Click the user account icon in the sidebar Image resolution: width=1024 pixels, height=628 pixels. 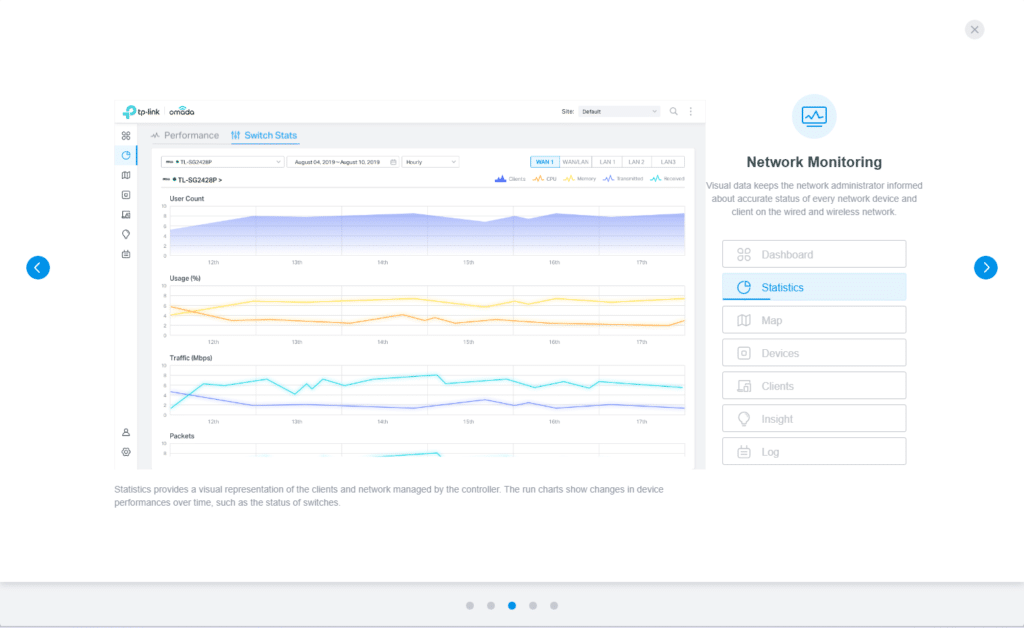[x=126, y=433]
